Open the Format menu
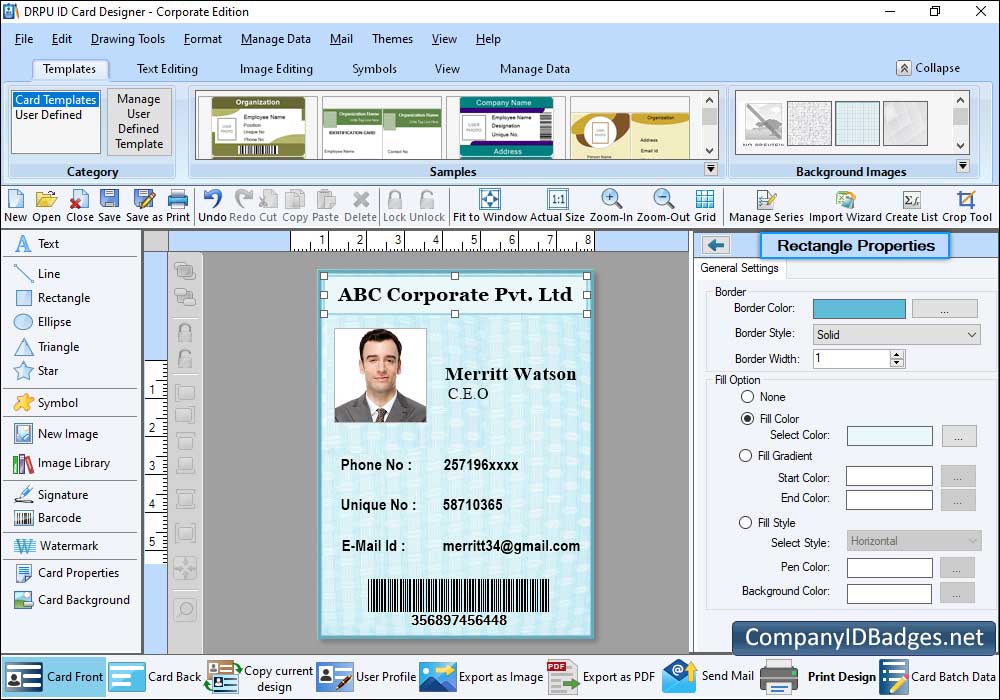Screen dimensions: 1000x700 [x=203, y=39]
